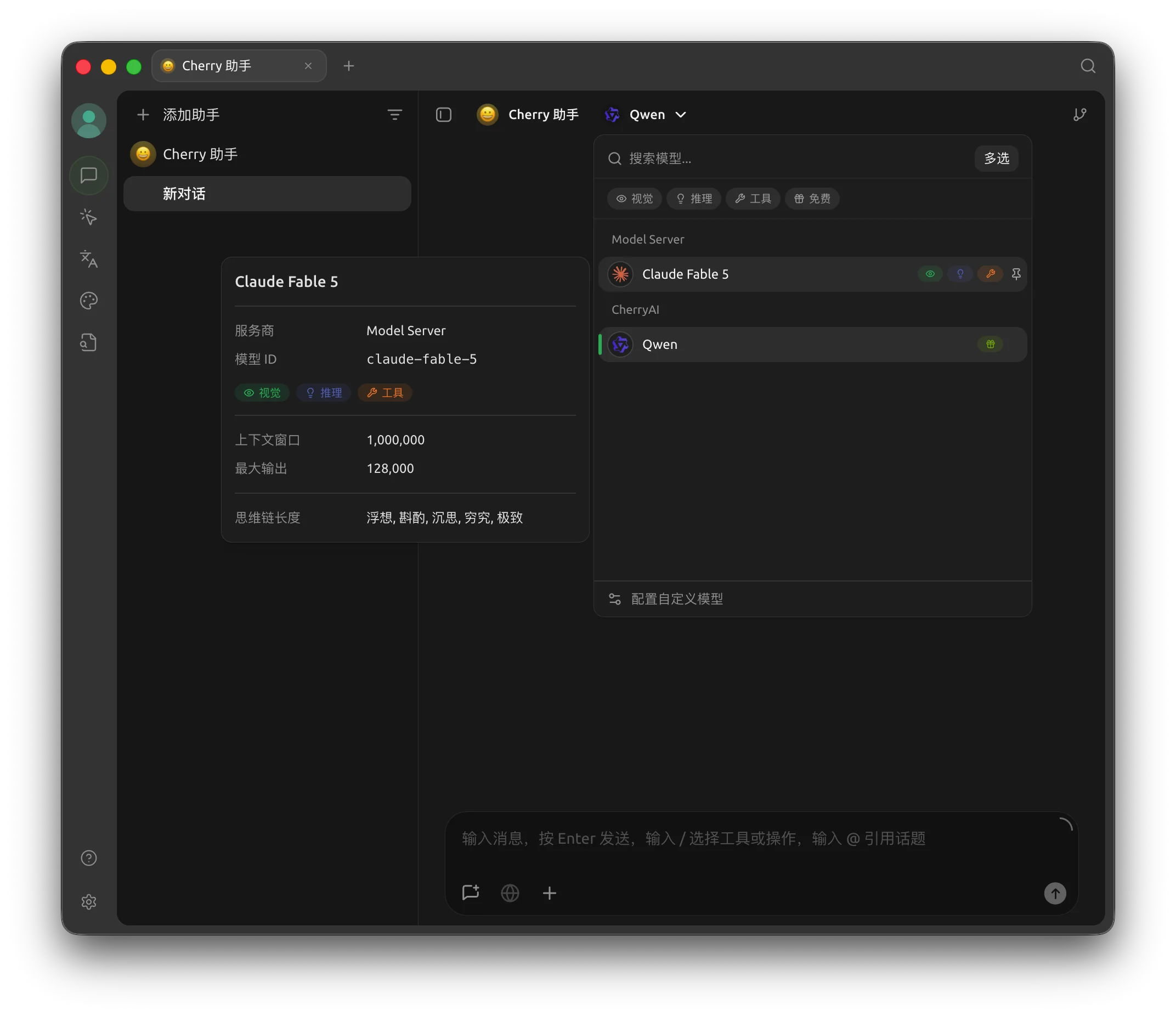Click the plus icon in message toolbar
This screenshot has width=1176, height=1016.
(x=550, y=893)
